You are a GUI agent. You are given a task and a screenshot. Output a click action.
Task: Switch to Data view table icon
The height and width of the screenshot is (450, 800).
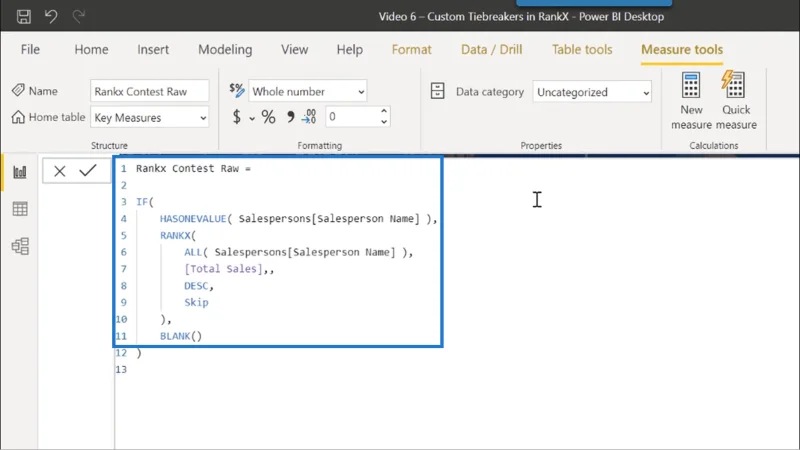[20, 209]
